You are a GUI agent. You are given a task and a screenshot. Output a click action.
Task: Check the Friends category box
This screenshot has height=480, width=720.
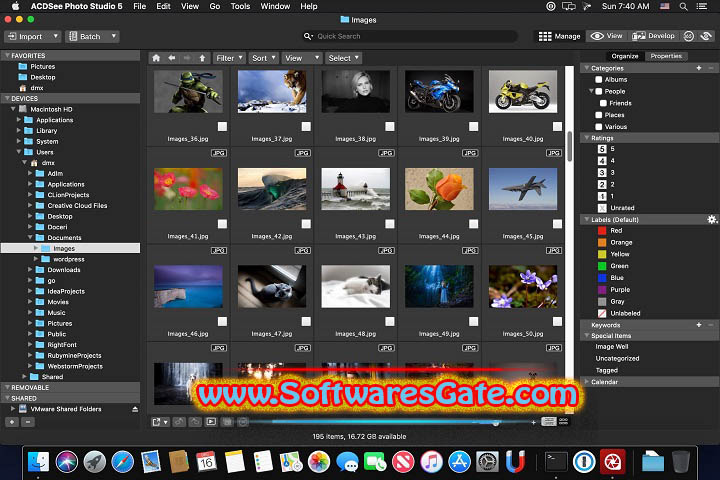pos(603,103)
